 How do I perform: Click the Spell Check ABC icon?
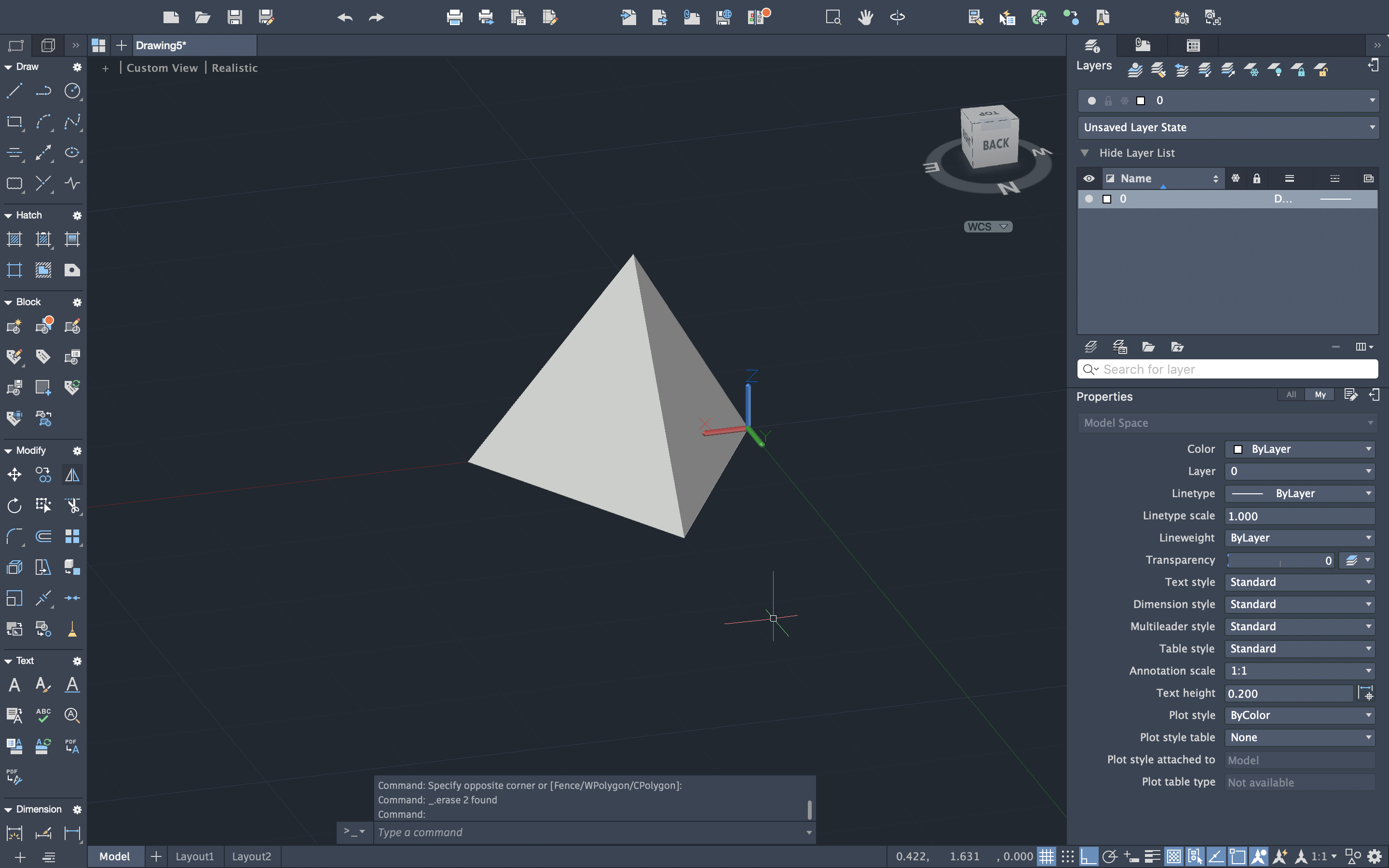pos(43,715)
